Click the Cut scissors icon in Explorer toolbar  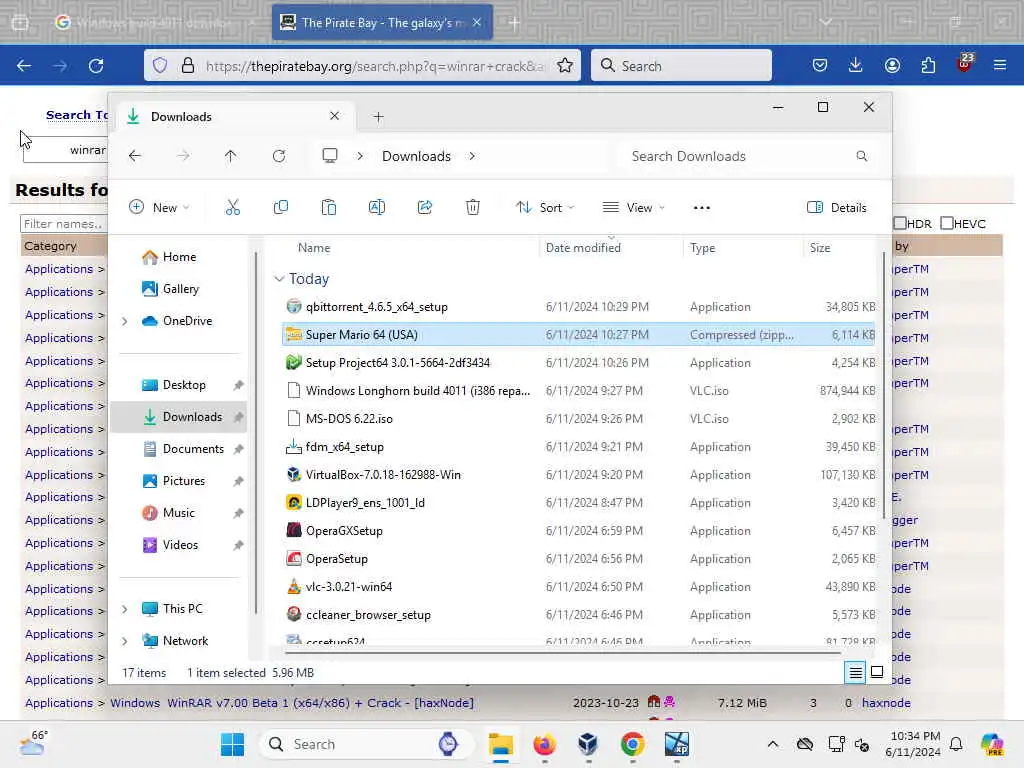coord(232,208)
